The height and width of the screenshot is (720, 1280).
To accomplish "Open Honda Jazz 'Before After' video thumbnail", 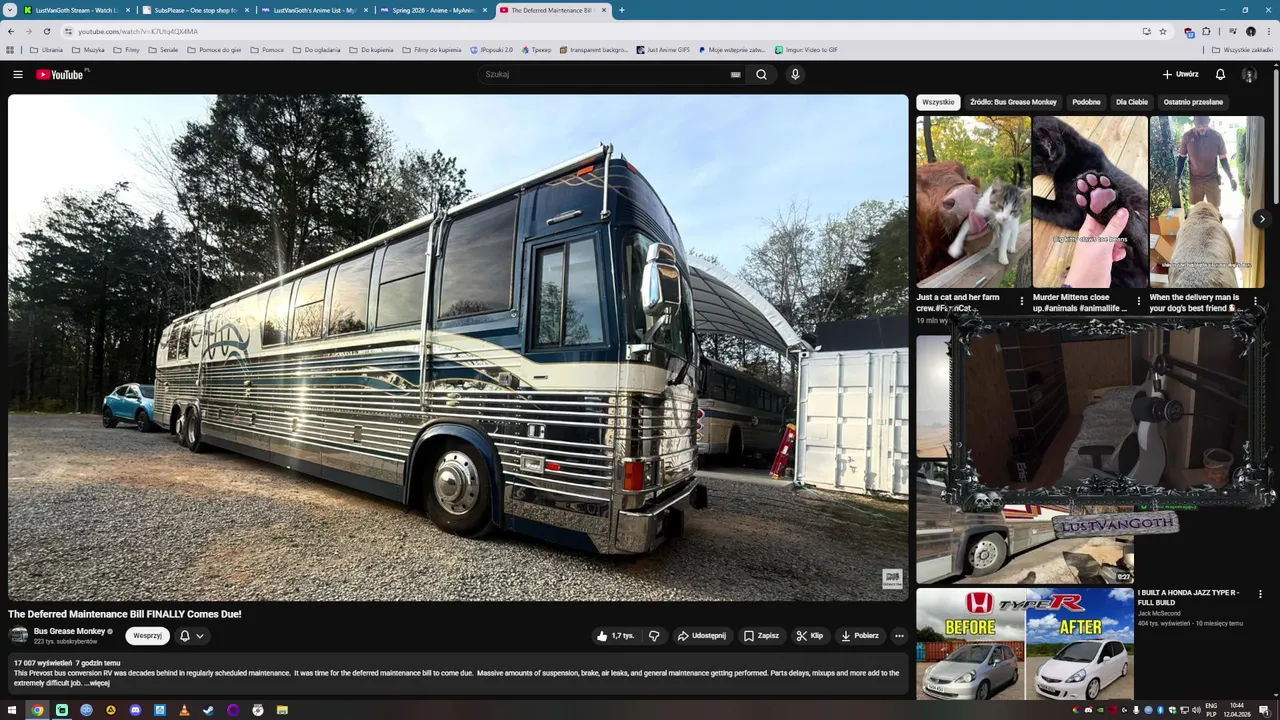I will point(1025,643).
